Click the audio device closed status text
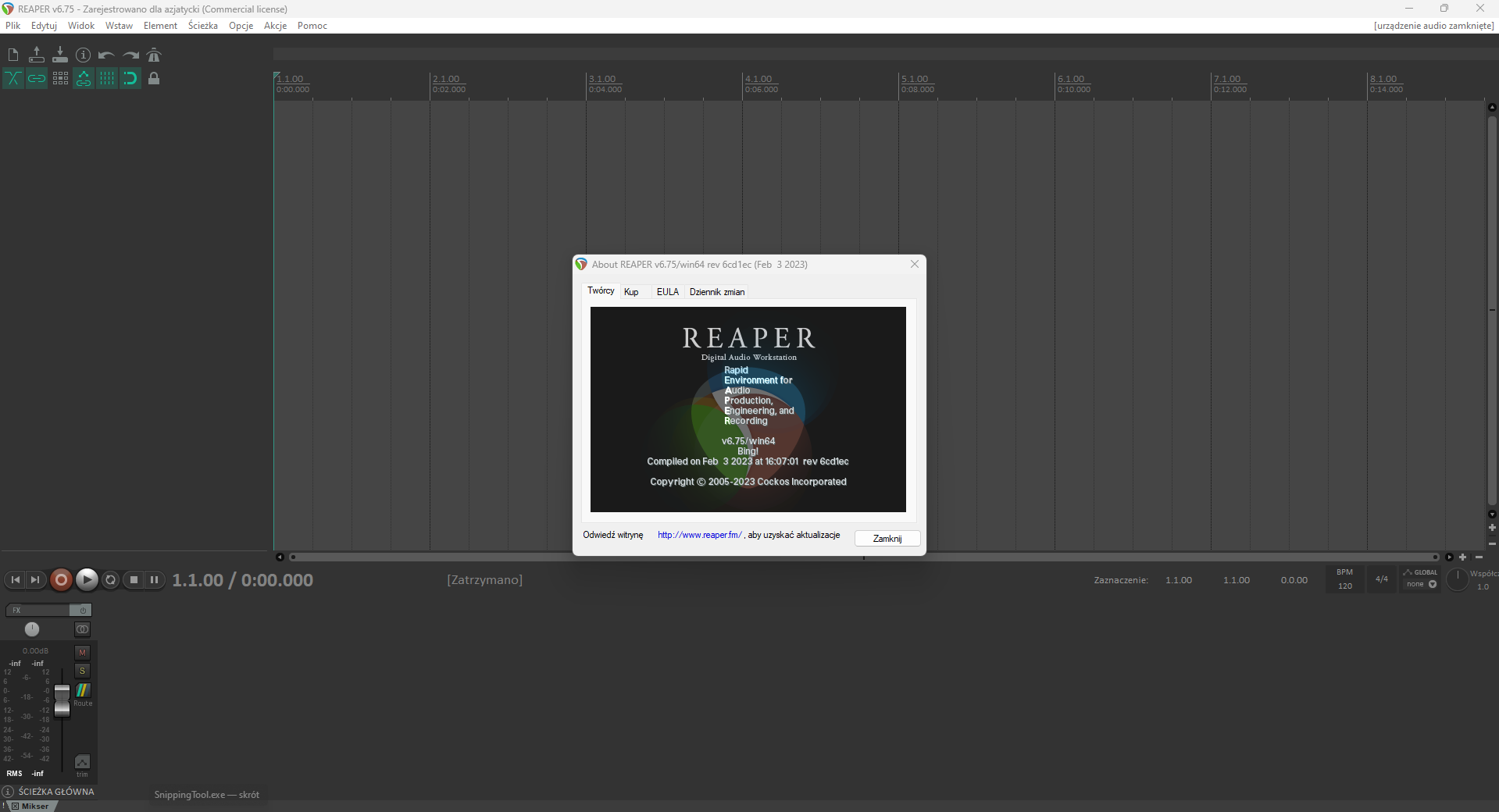The height and width of the screenshot is (812, 1499). [x=1434, y=26]
